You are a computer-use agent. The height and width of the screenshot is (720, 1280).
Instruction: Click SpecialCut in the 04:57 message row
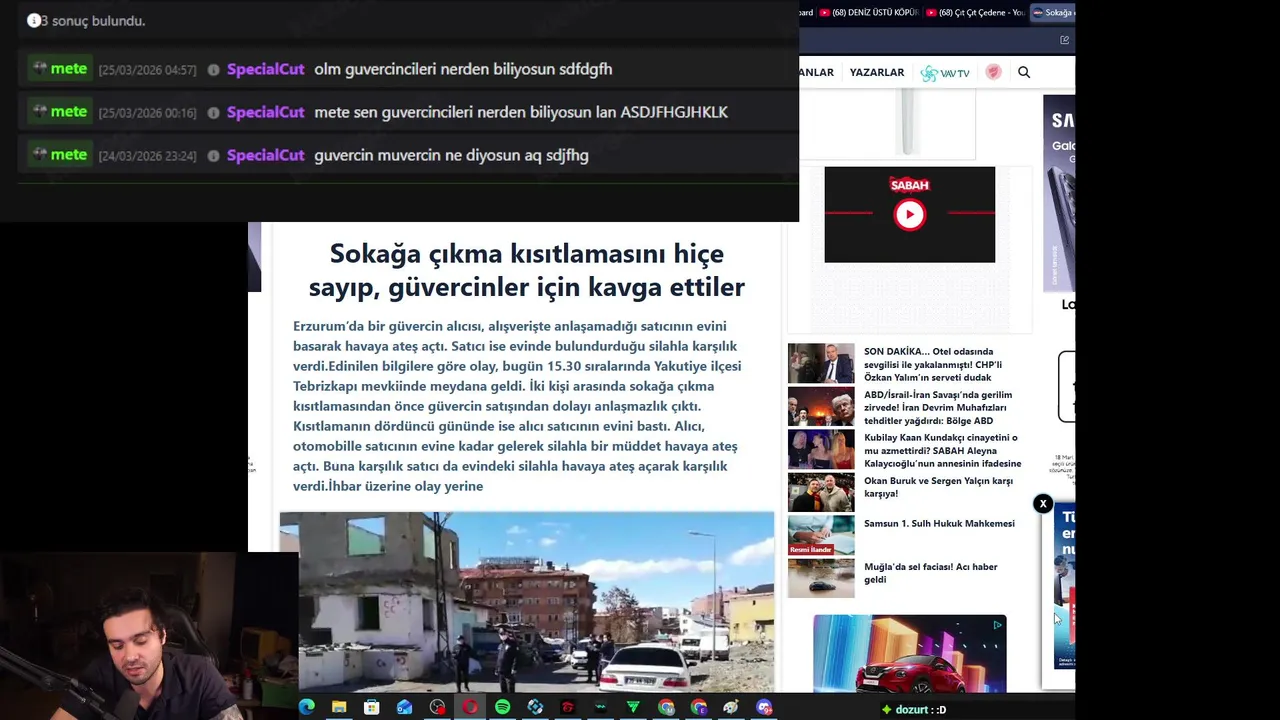[x=265, y=69]
